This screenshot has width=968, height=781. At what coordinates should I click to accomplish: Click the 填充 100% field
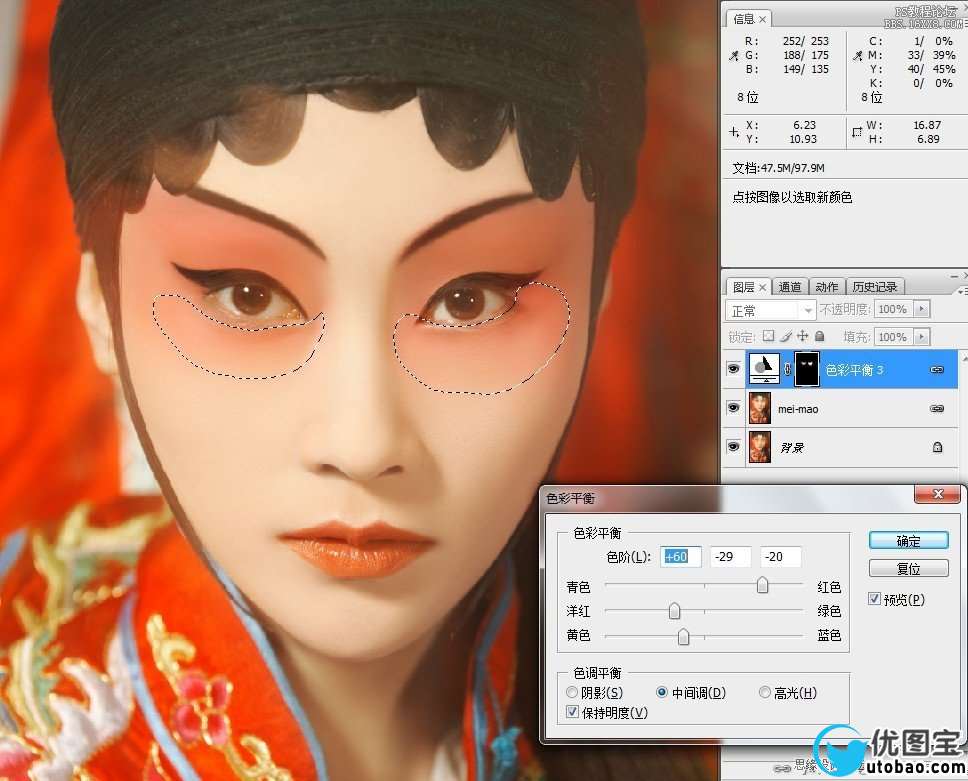point(893,336)
